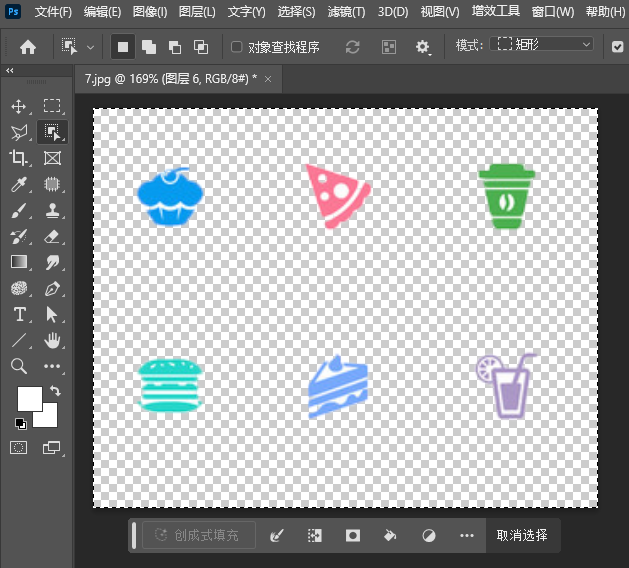
Task: Select the Move tool
Action: click(x=18, y=106)
